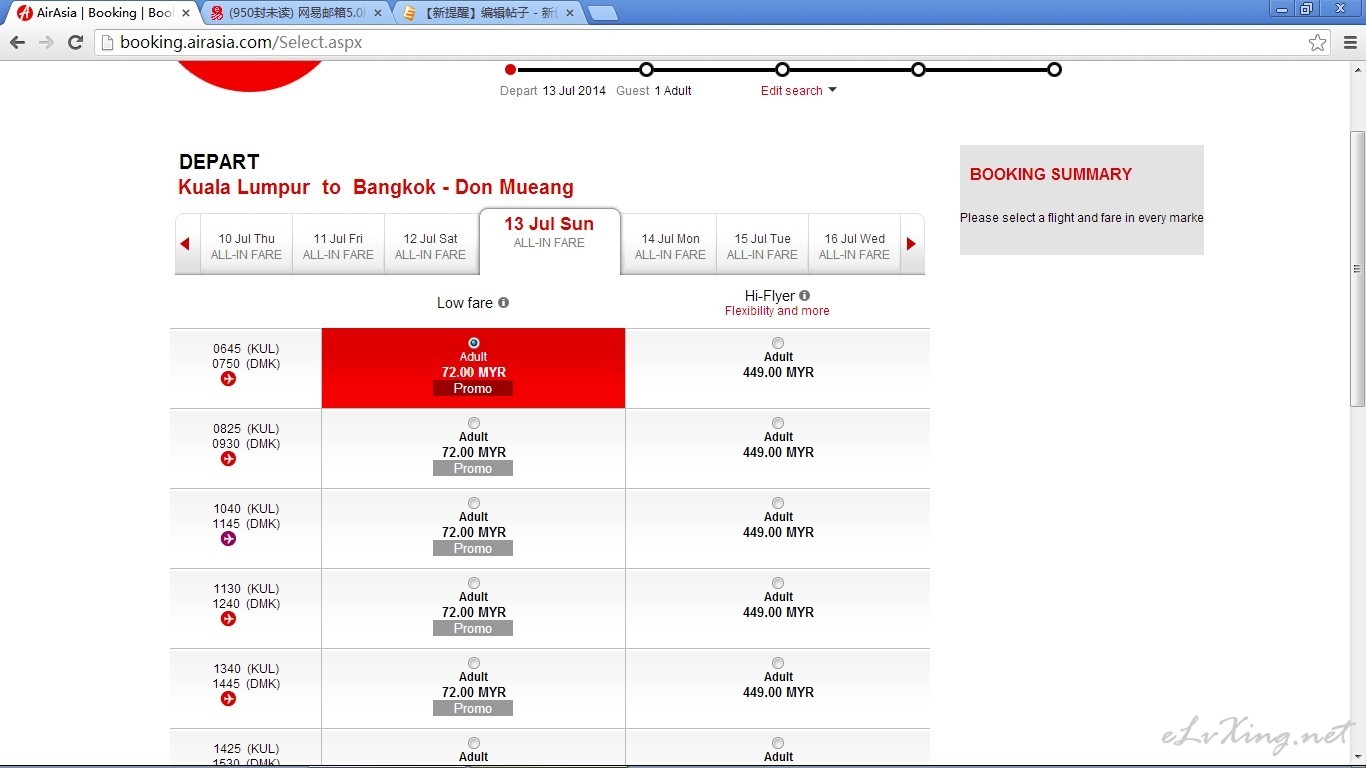Open the Low fare info icon

(x=503, y=302)
